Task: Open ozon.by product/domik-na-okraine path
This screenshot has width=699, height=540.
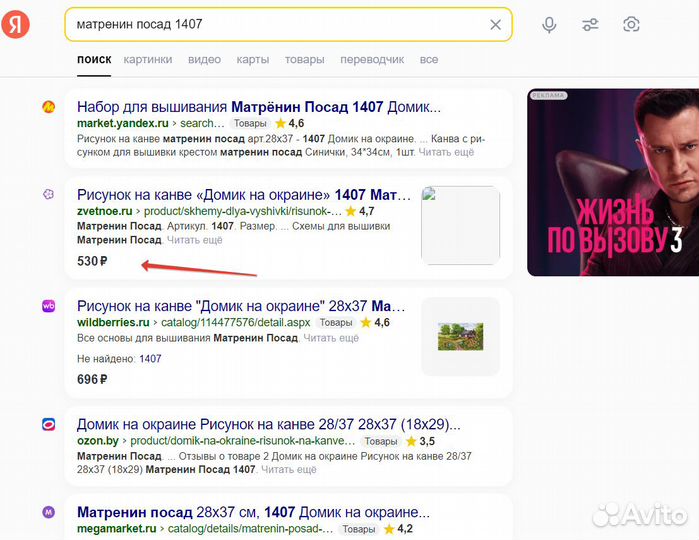Action: 243,441
